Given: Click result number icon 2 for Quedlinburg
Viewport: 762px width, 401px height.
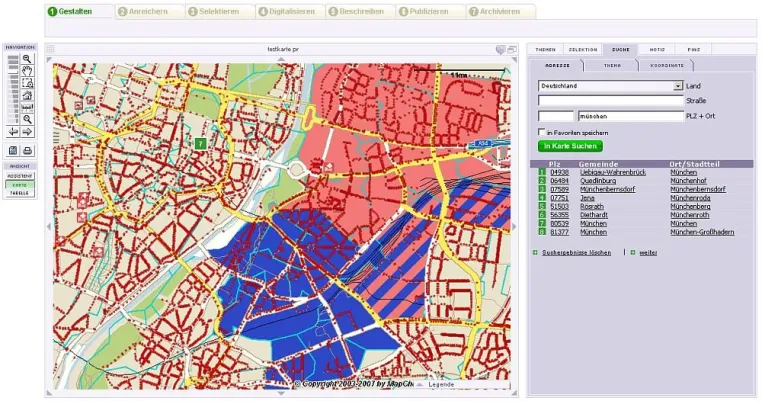Looking at the screenshot, I should coord(542,181).
